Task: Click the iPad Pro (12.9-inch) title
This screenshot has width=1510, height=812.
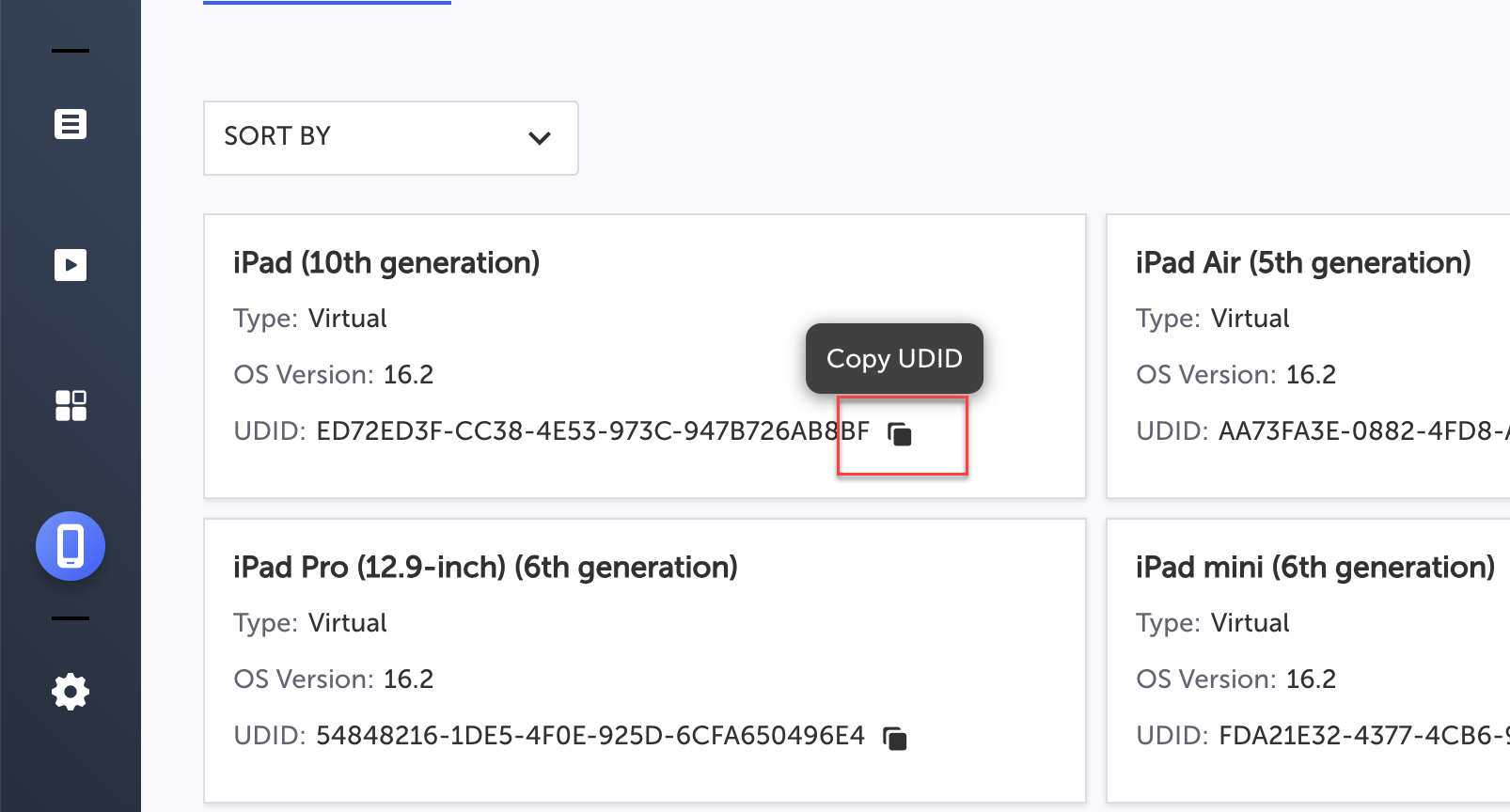Action: (x=485, y=568)
